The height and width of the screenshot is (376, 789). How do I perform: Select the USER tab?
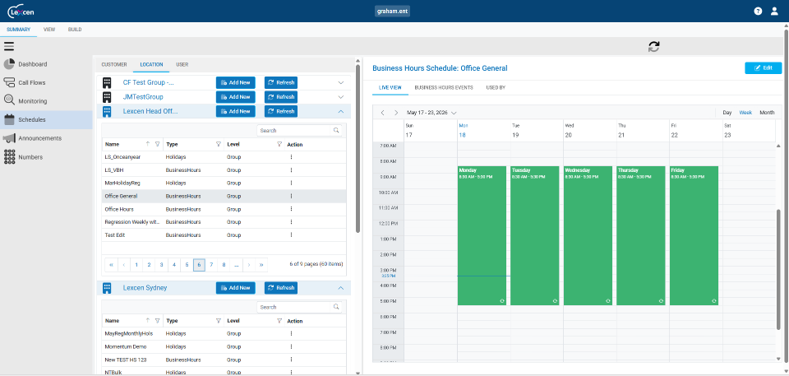182,64
